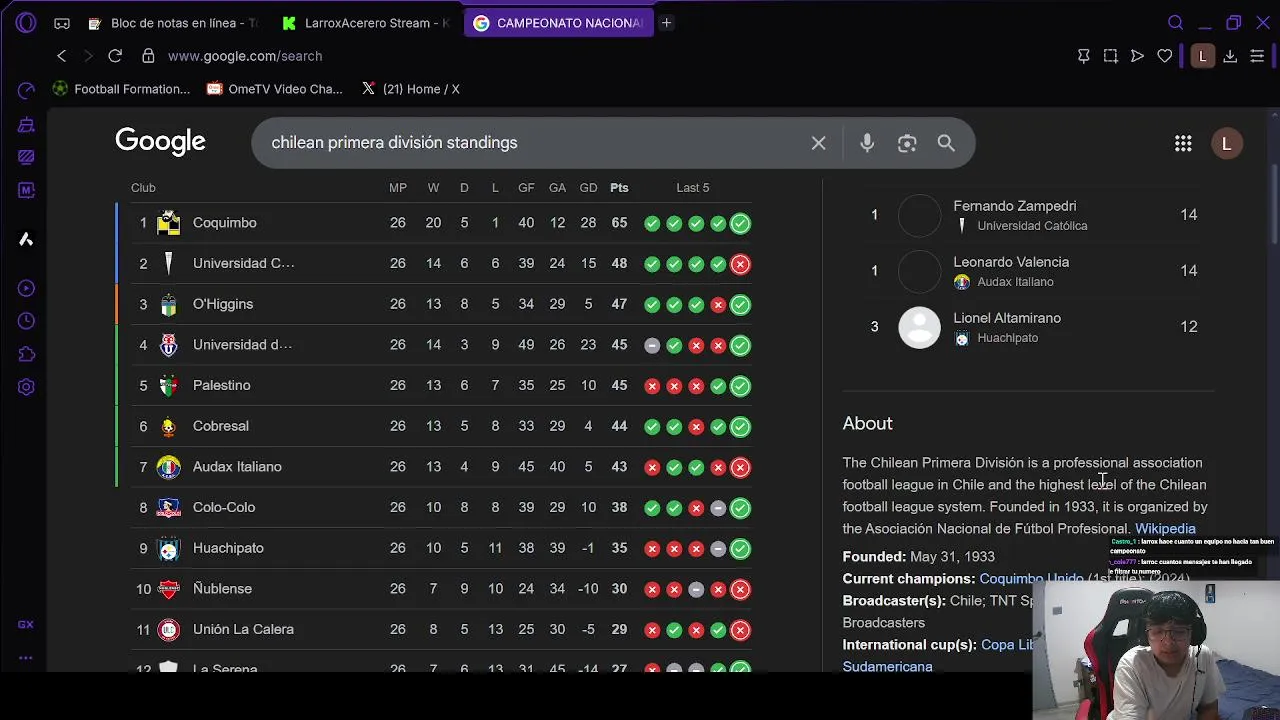1280x720 pixels.
Task: Open Extensions puzzle icon in sidebar
Action: tap(26, 354)
